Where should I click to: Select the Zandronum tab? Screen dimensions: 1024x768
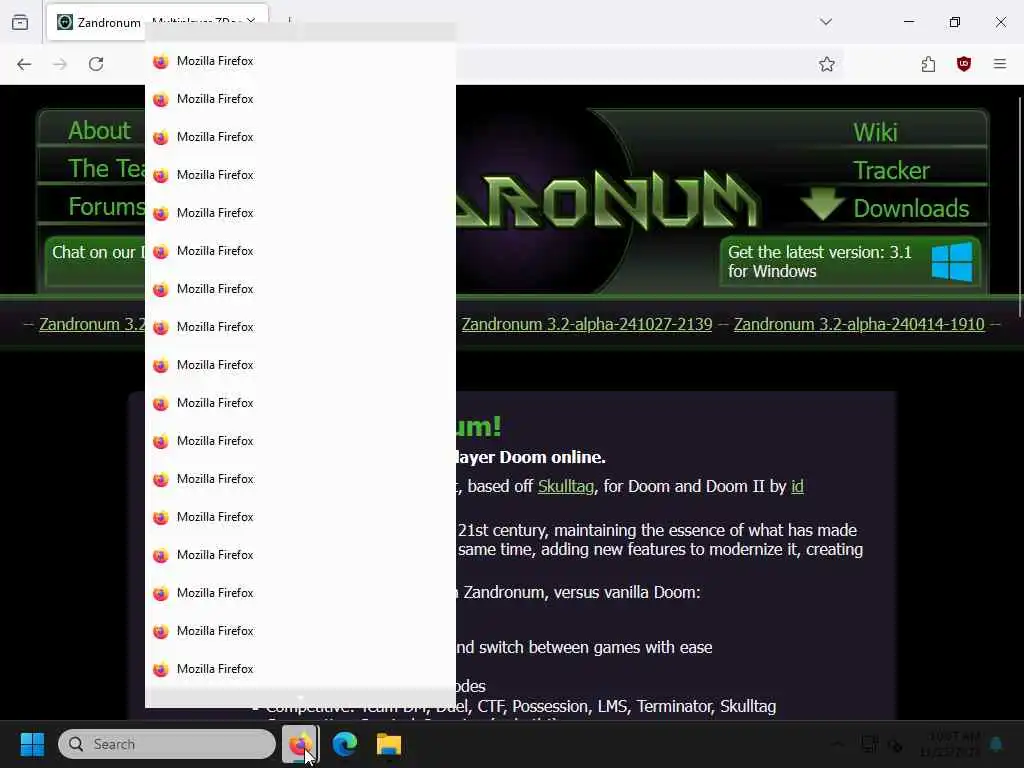pos(157,22)
